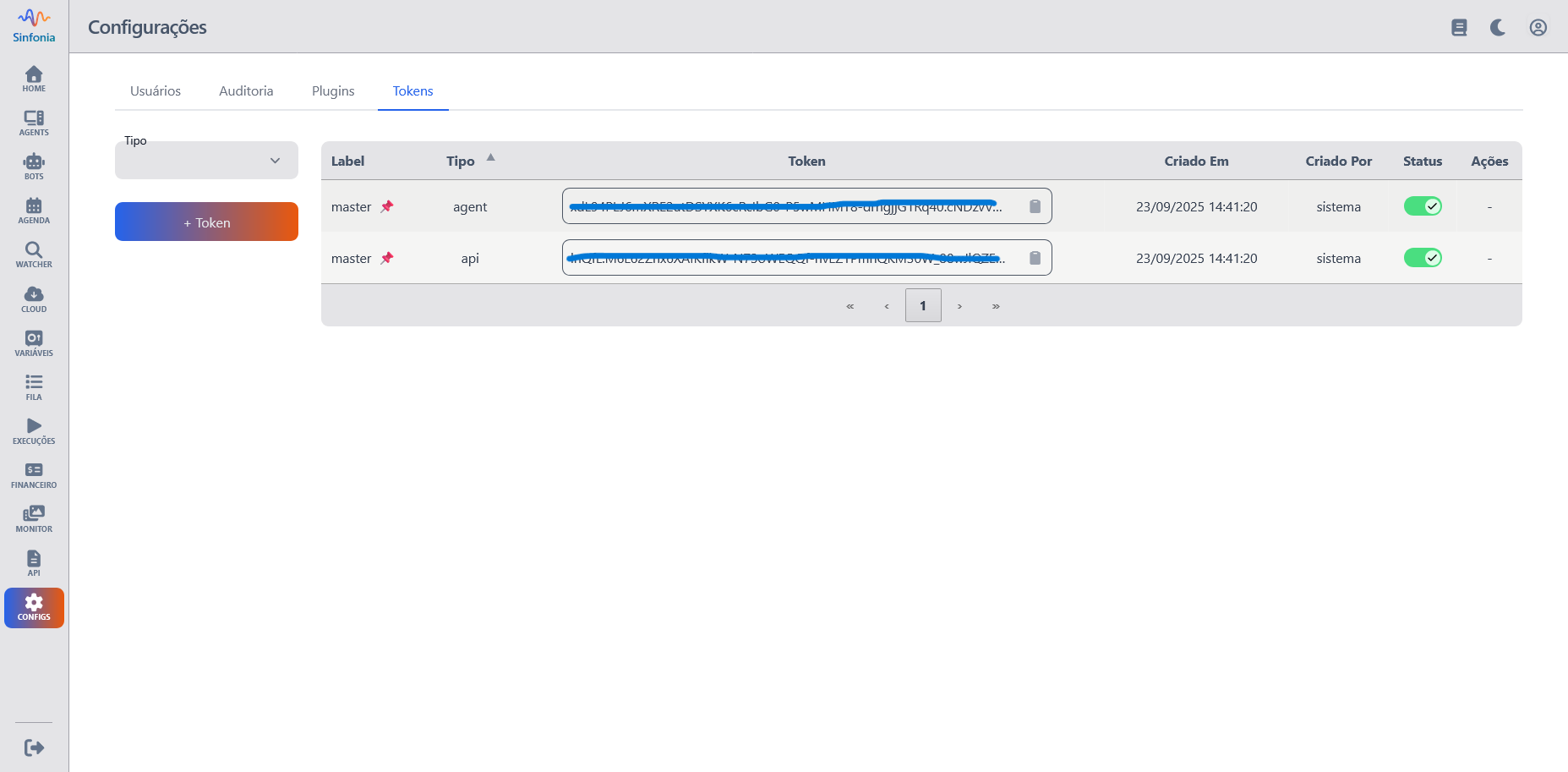Viewport: 1568px width, 772px height.
Task: Switch to the Usuários tab
Action: pos(156,91)
